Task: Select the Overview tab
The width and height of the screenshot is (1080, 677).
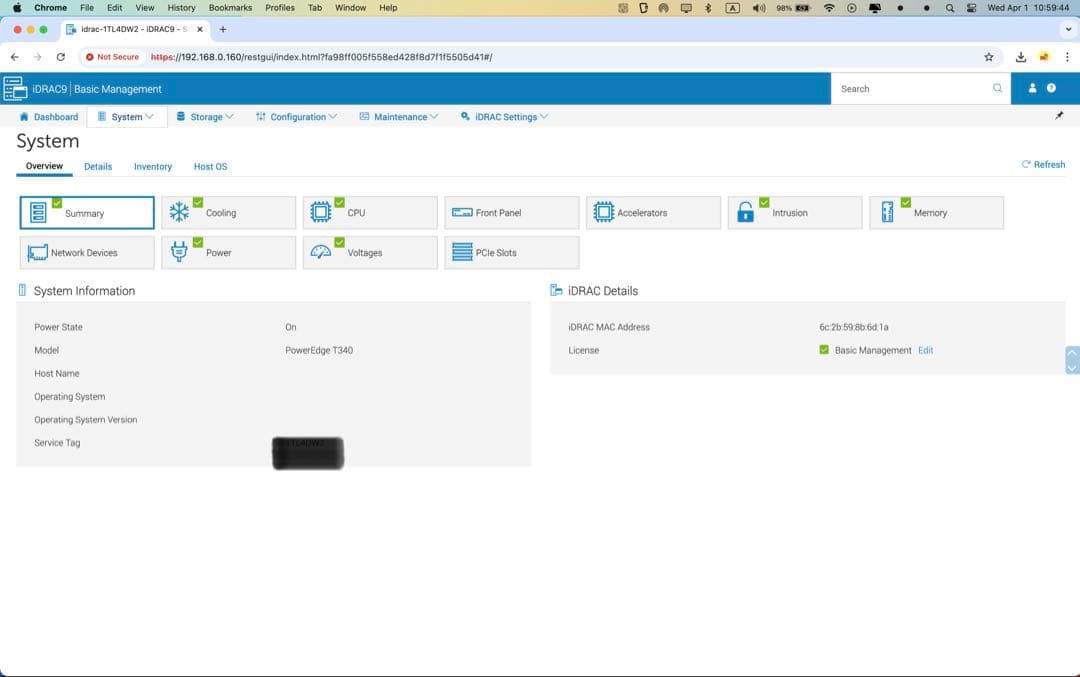Action: click(44, 166)
